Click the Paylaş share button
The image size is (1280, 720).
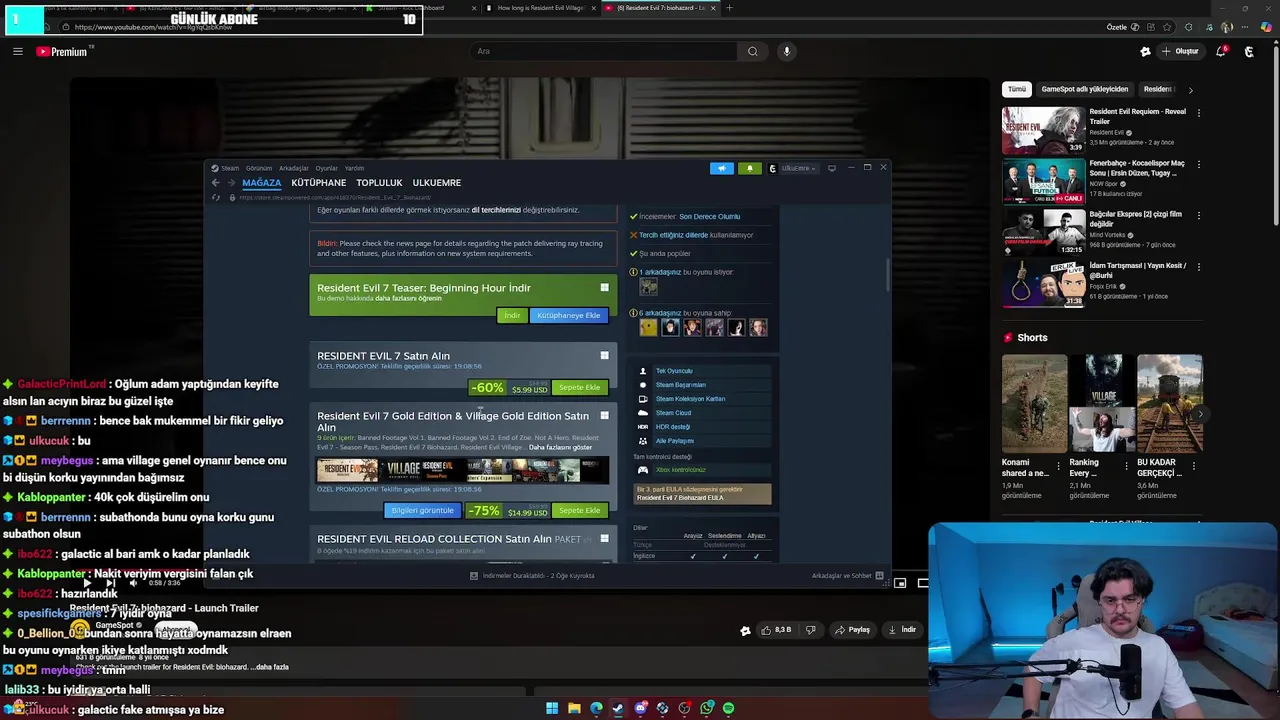853,630
